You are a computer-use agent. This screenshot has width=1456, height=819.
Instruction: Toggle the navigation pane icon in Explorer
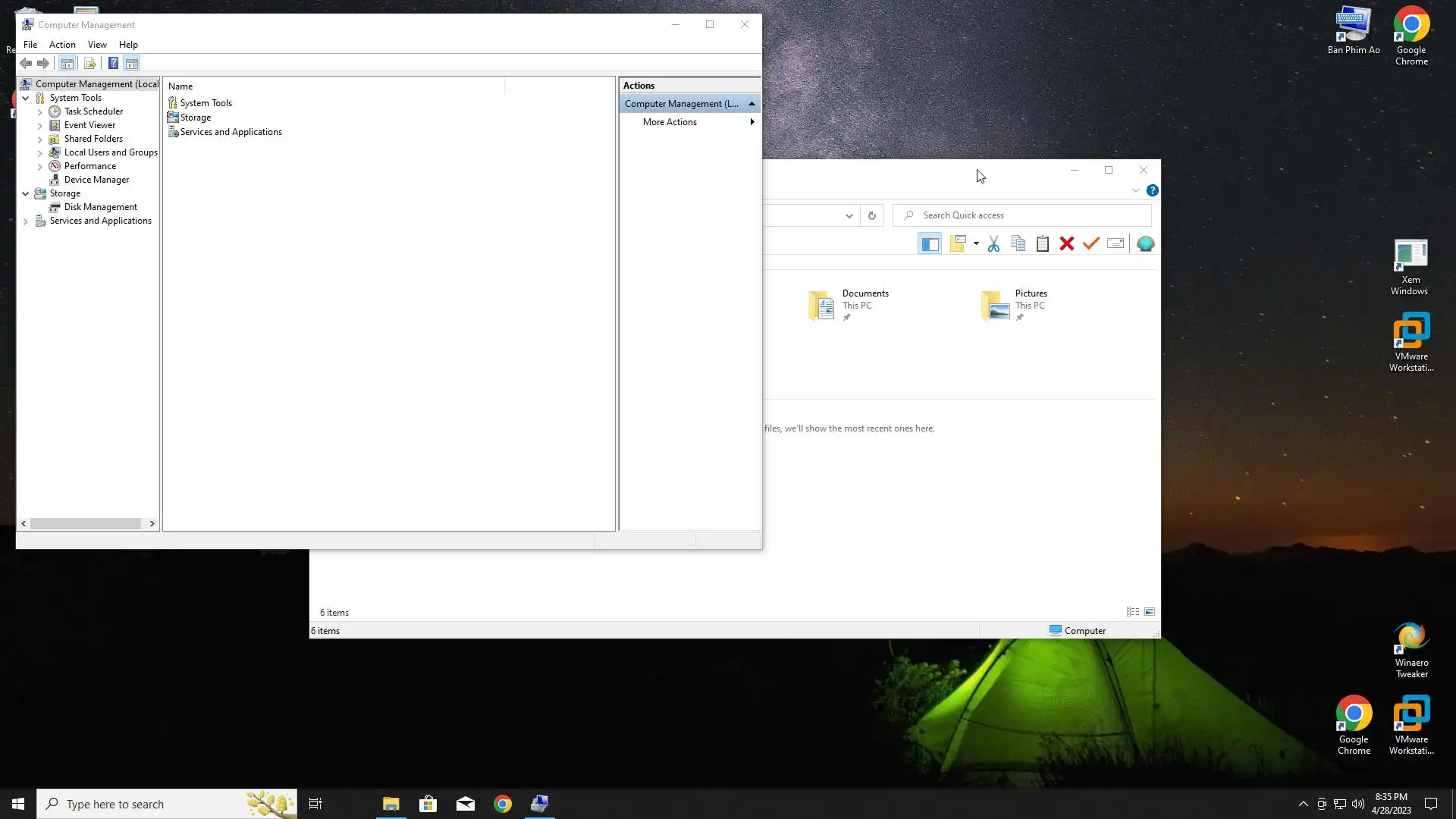tap(930, 243)
